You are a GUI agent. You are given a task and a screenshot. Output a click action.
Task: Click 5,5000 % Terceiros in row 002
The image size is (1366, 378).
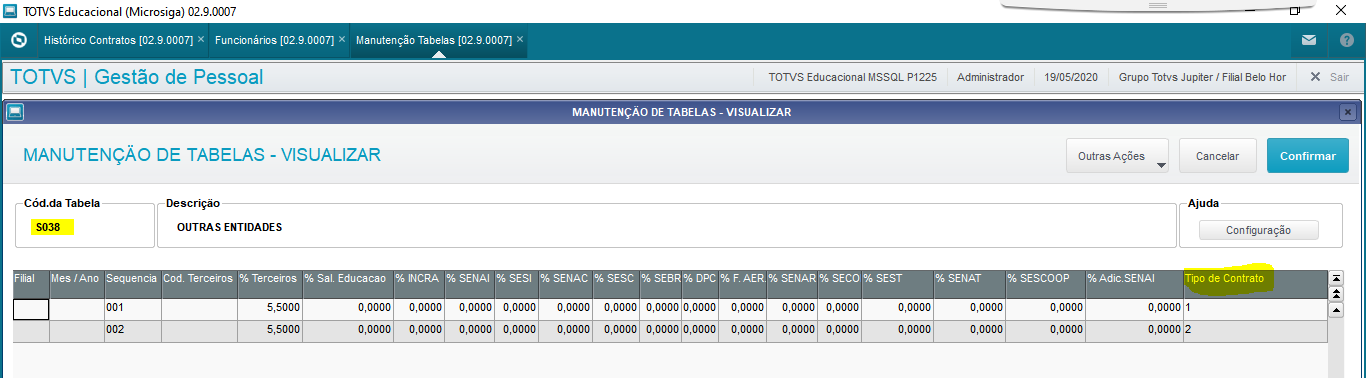(x=269, y=330)
